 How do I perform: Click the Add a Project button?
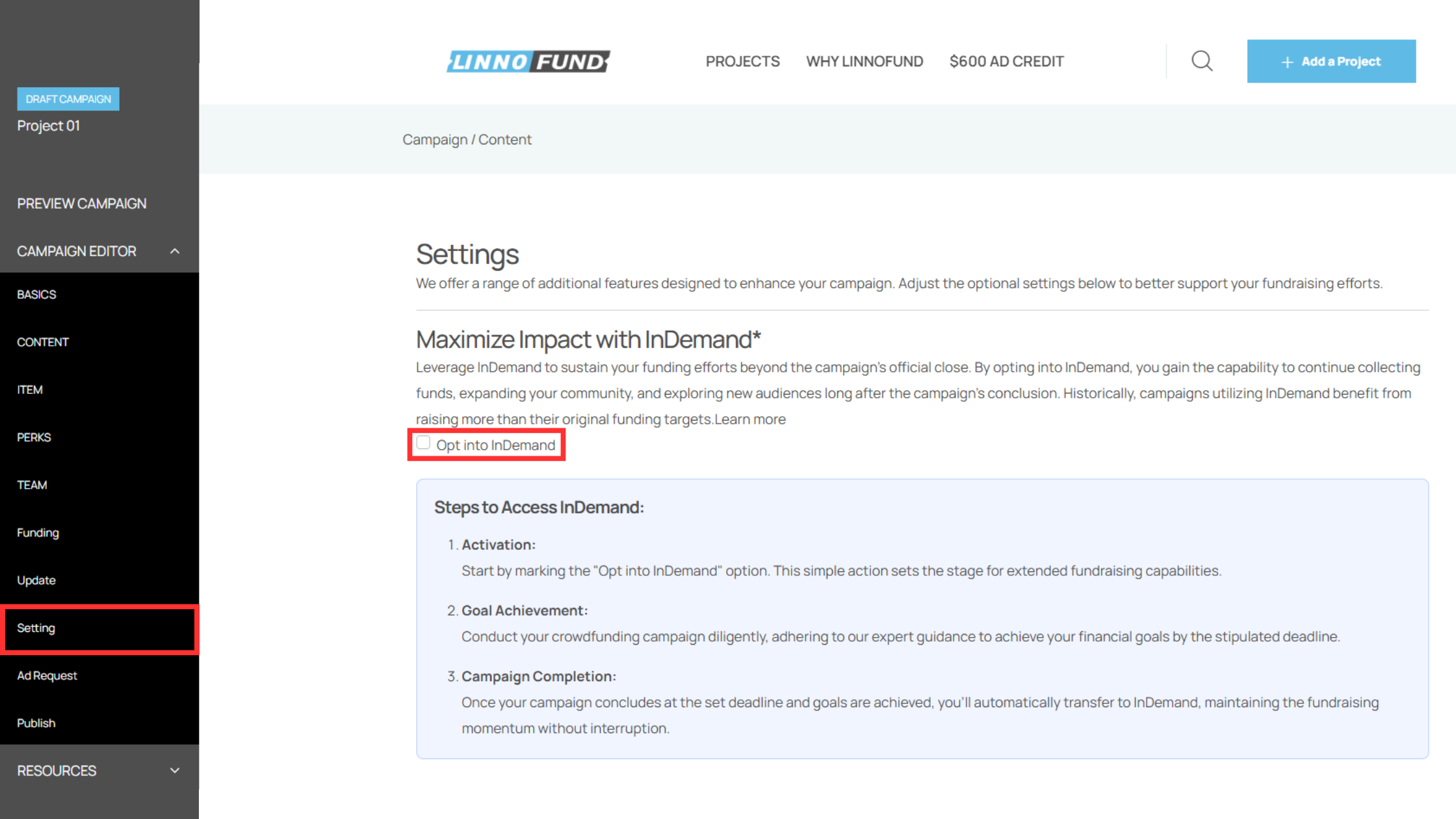point(1331,61)
